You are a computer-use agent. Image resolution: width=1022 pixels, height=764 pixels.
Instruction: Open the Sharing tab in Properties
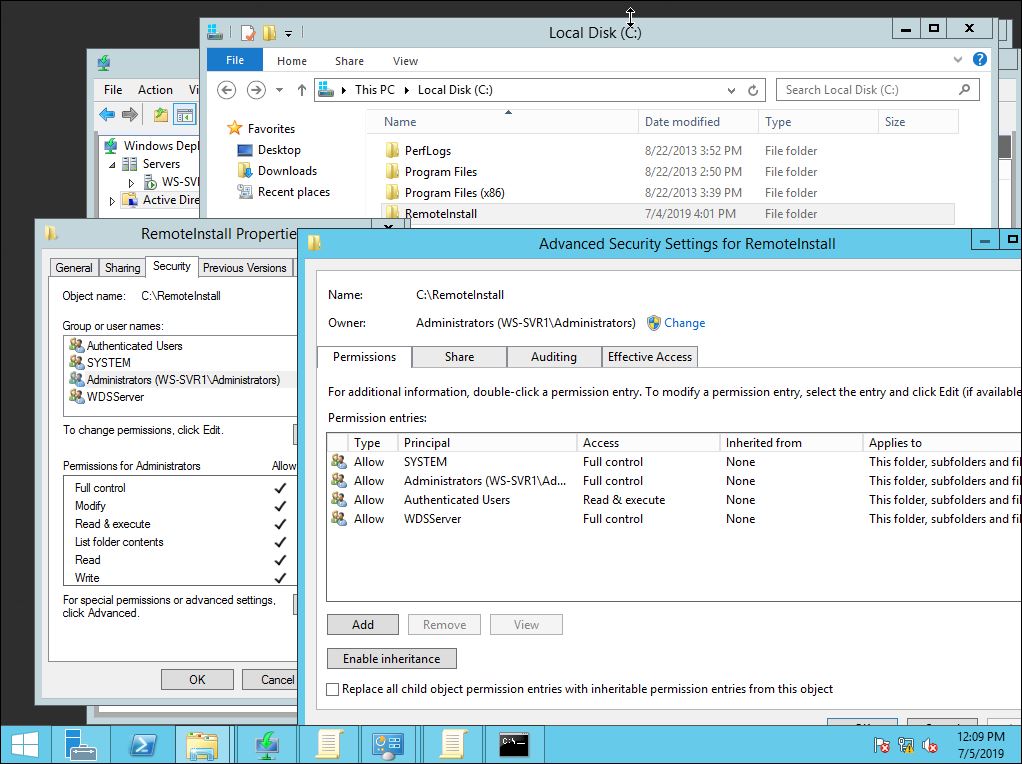point(123,267)
